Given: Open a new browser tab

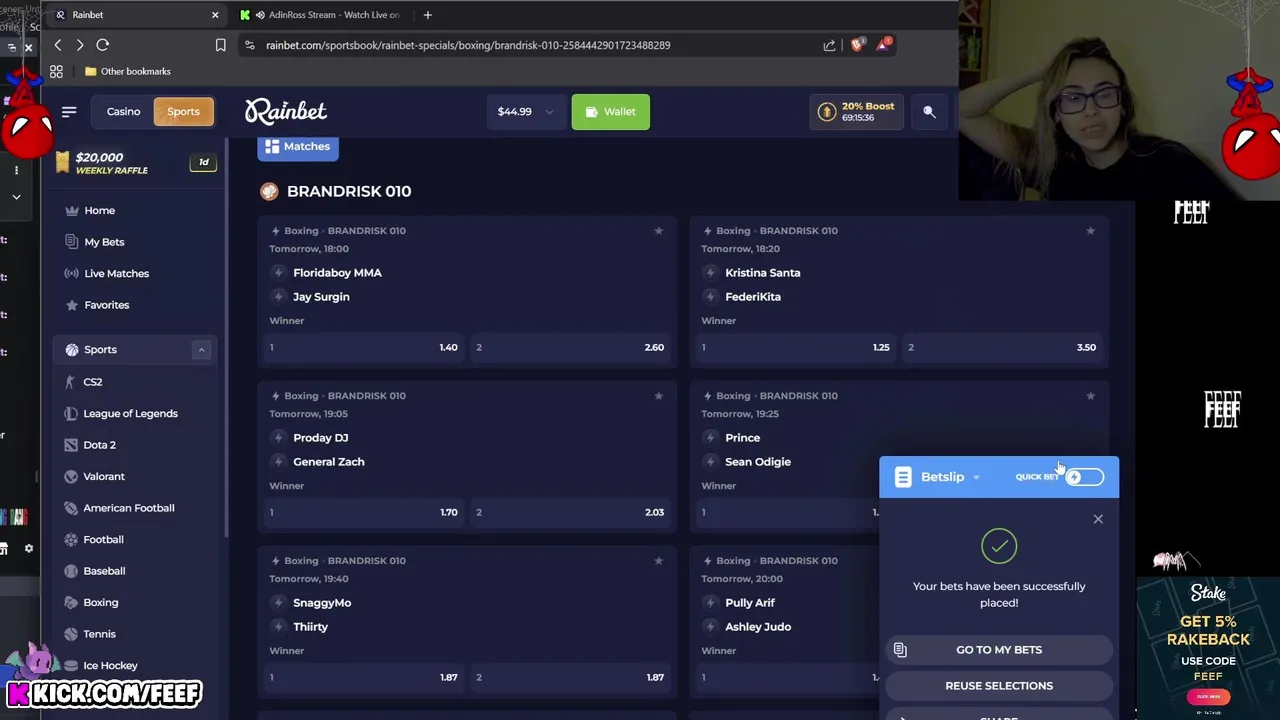Looking at the screenshot, I should click(428, 15).
